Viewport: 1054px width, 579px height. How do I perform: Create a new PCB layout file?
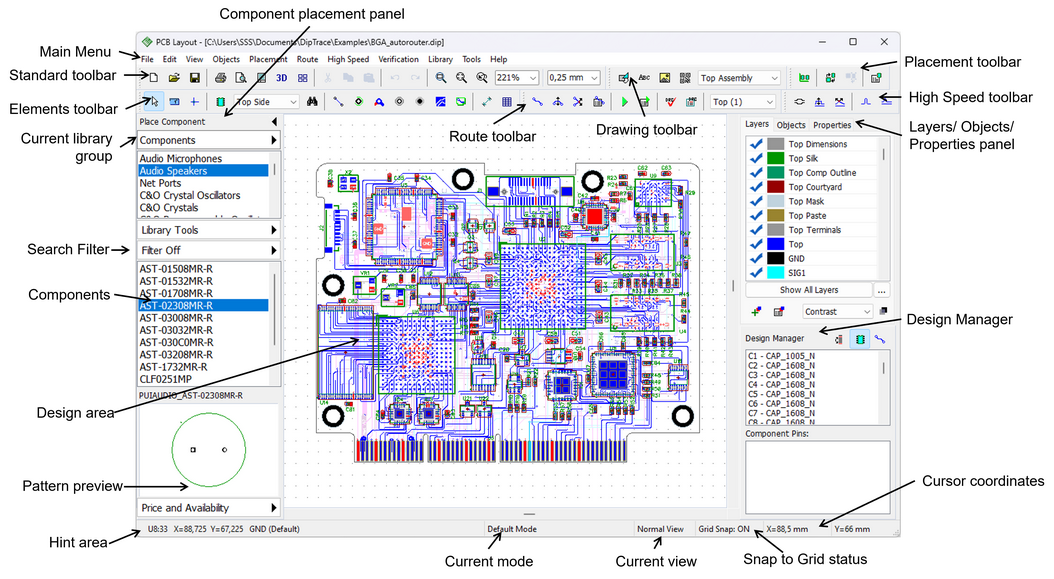[154, 78]
